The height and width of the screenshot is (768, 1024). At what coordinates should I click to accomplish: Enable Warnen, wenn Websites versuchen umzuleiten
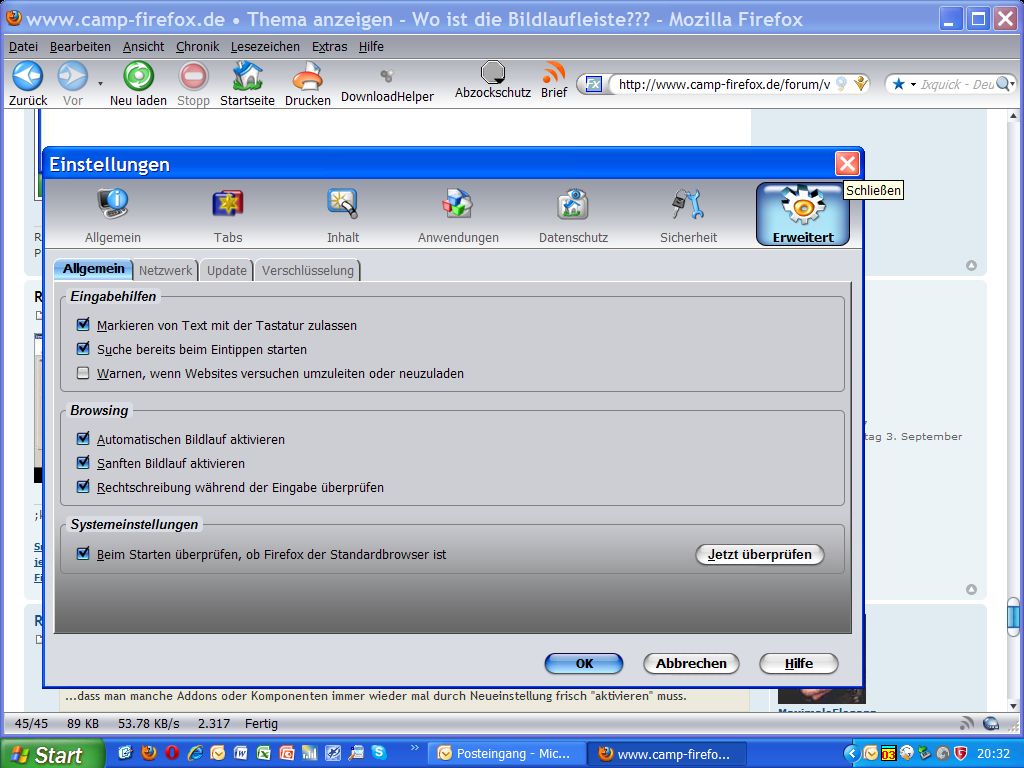click(83, 373)
